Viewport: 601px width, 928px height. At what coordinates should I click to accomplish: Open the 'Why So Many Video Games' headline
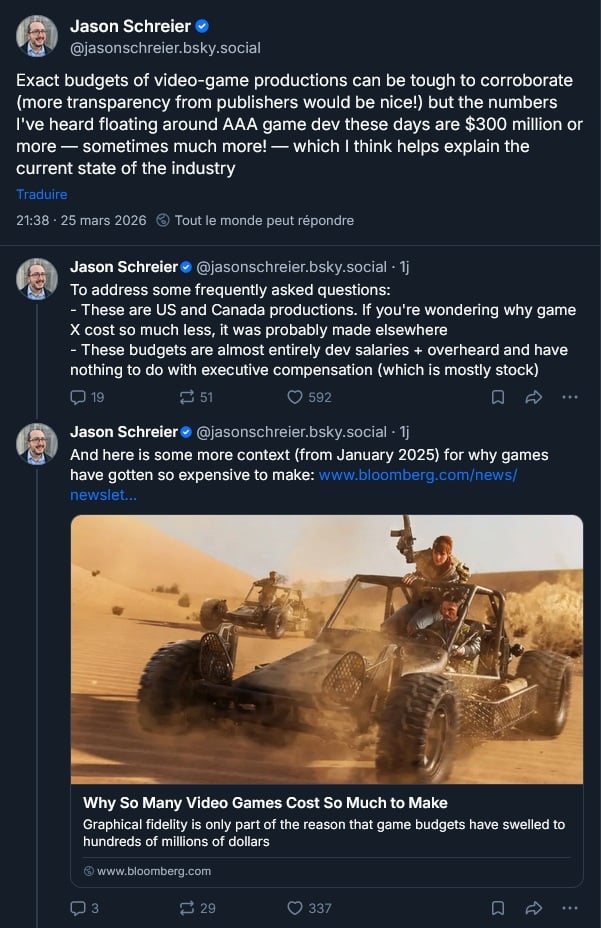click(x=265, y=802)
